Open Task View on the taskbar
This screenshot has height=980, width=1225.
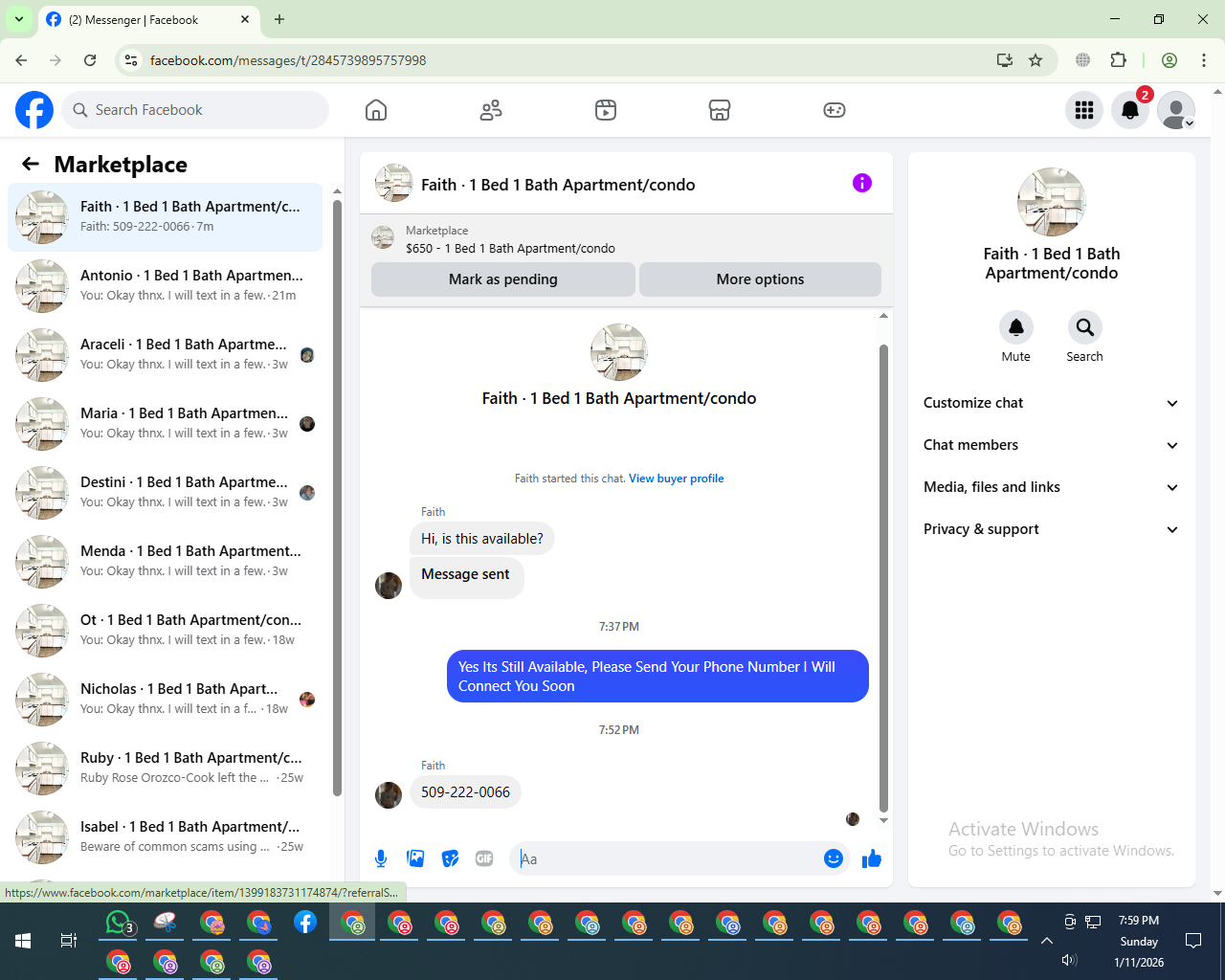click(x=69, y=941)
